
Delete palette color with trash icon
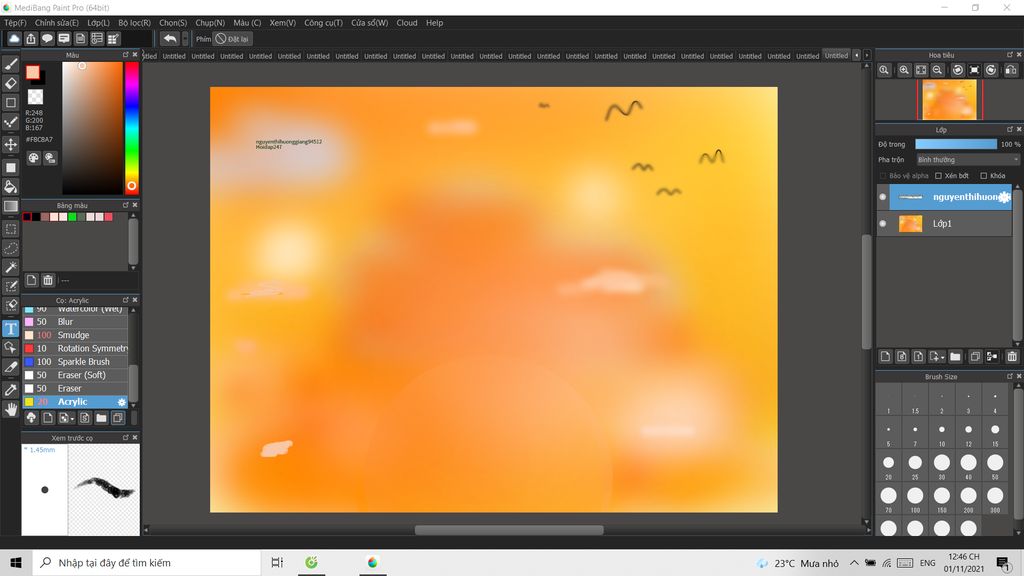(48, 280)
